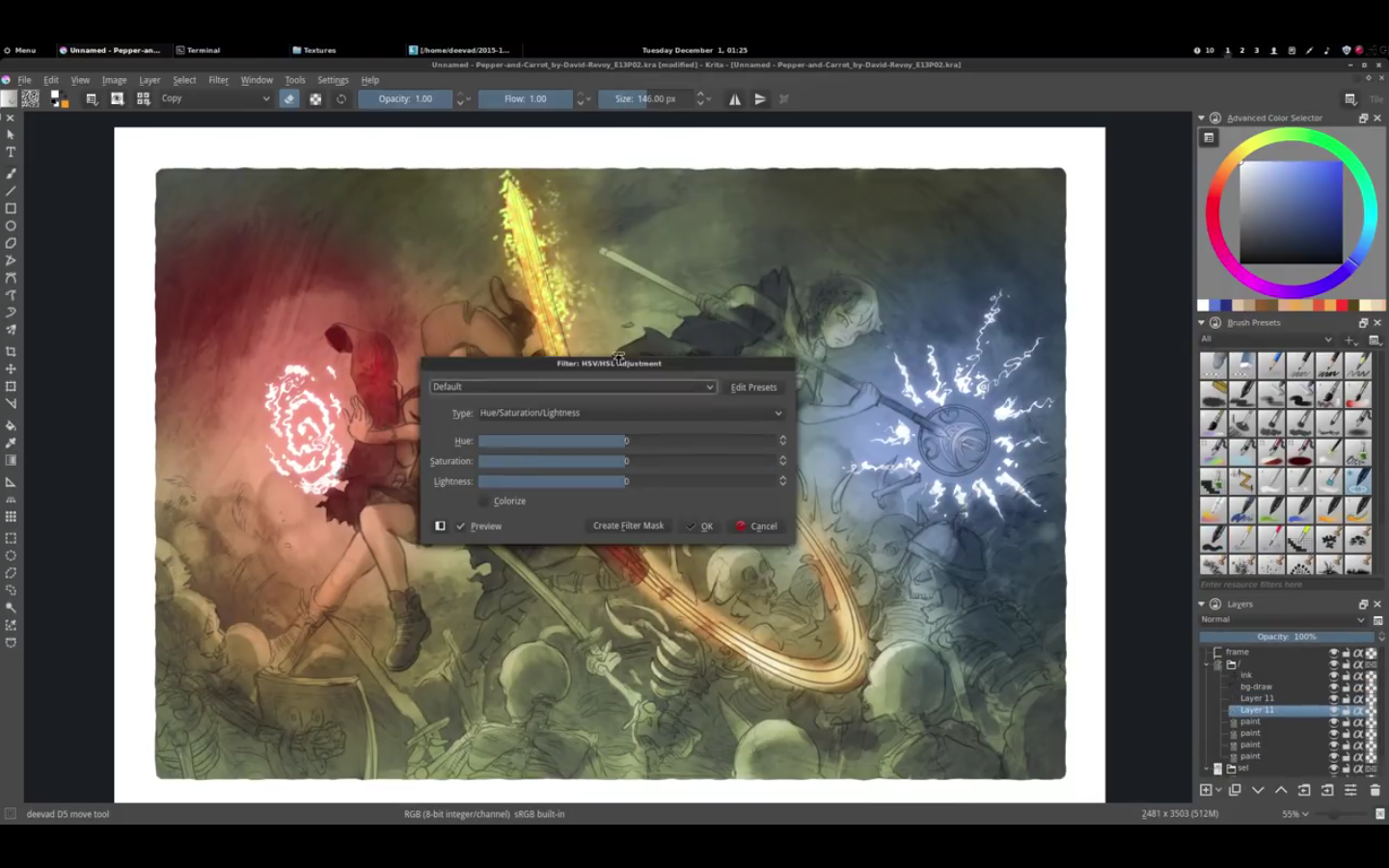This screenshot has height=868, width=1389.
Task: Open the Copy blending mode dropdown
Action: tap(215, 98)
